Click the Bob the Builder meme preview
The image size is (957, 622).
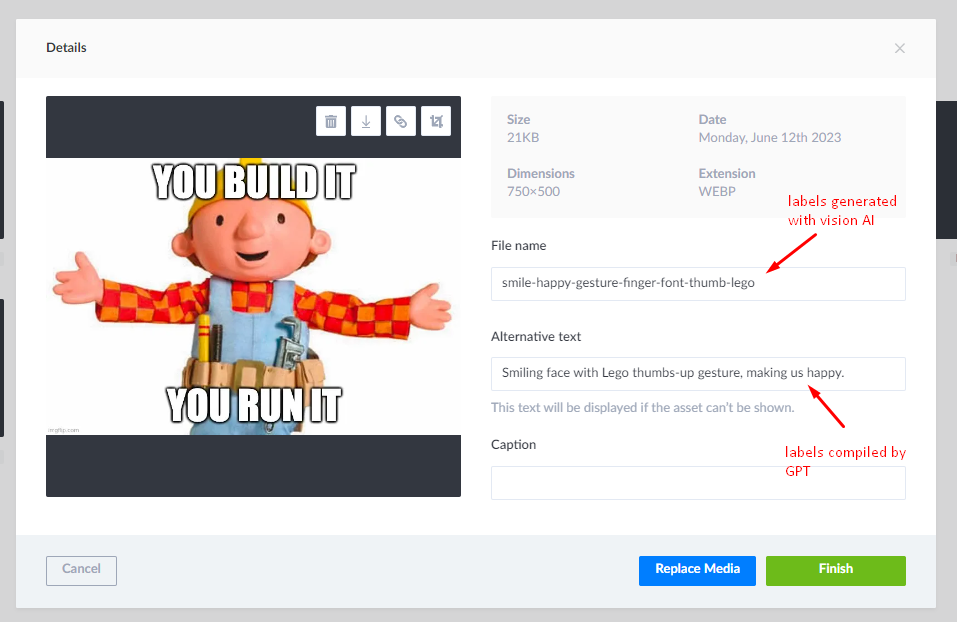[253, 296]
